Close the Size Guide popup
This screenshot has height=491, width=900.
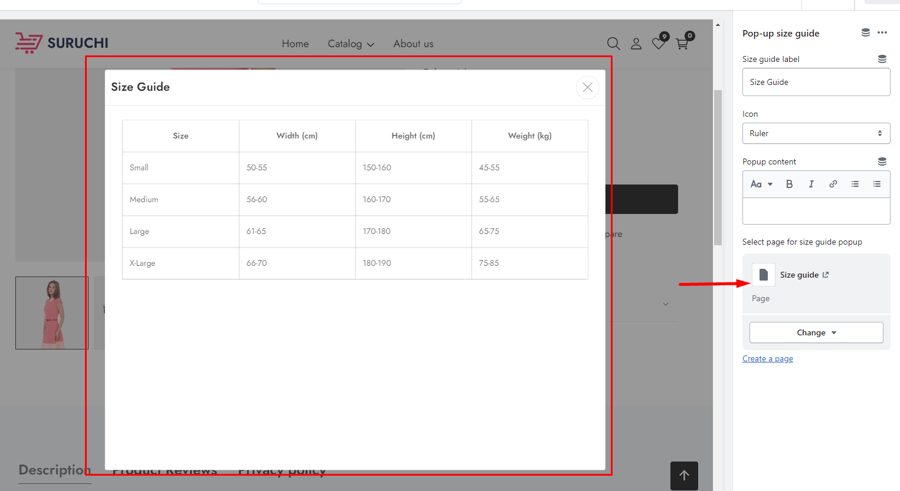tap(587, 88)
